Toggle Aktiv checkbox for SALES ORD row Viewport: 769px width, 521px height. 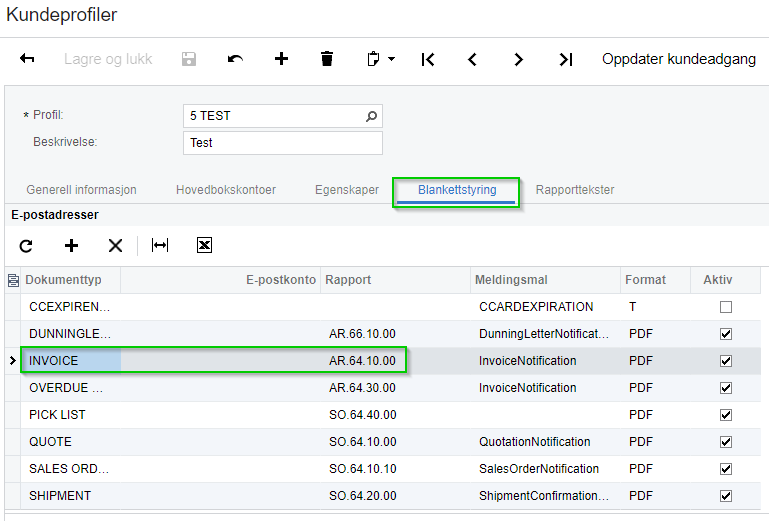726,469
